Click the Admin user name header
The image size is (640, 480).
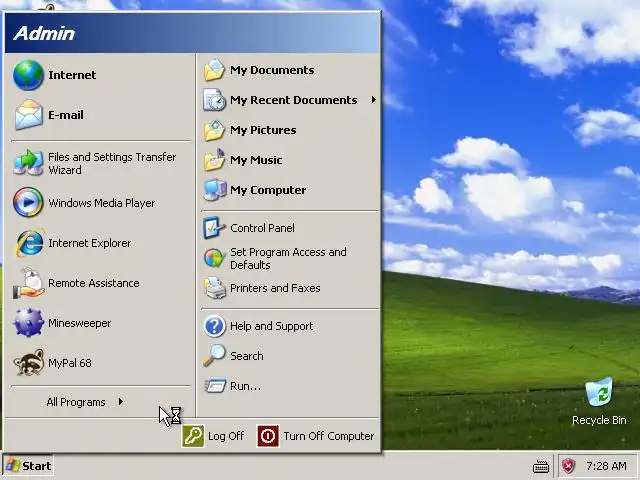point(44,33)
